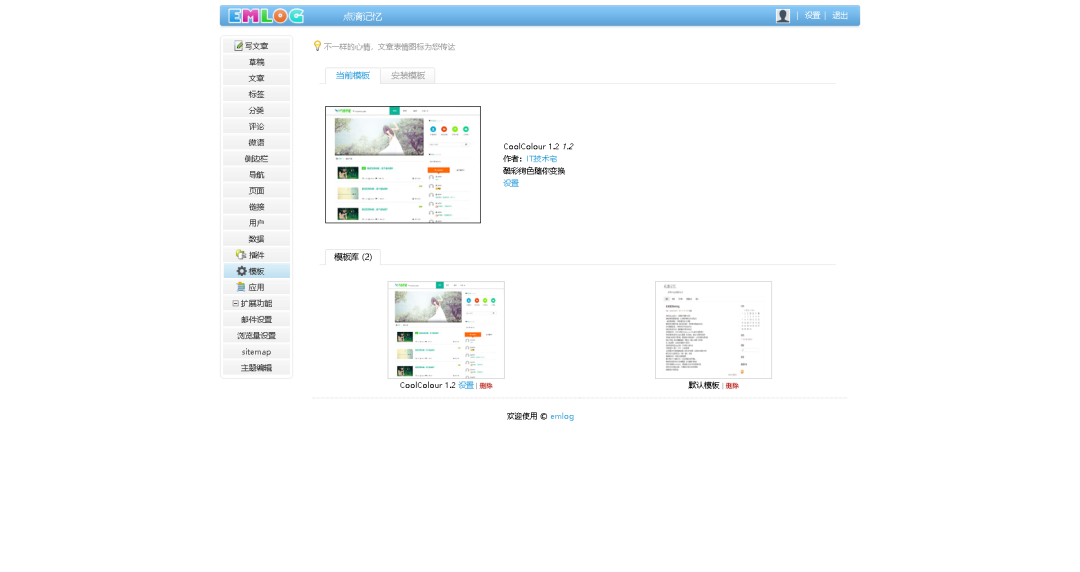Open the 模板库 (2) tab
Screen dimensions: 1080x572
tap(352, 257)
